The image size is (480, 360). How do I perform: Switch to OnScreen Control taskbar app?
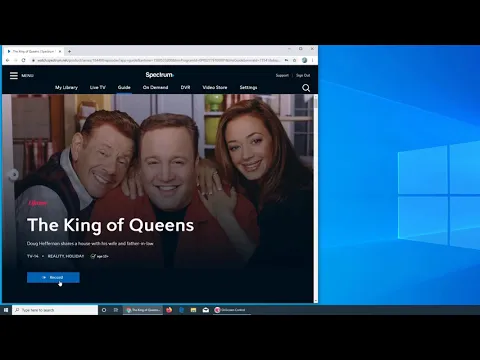[x=232, y=310]
